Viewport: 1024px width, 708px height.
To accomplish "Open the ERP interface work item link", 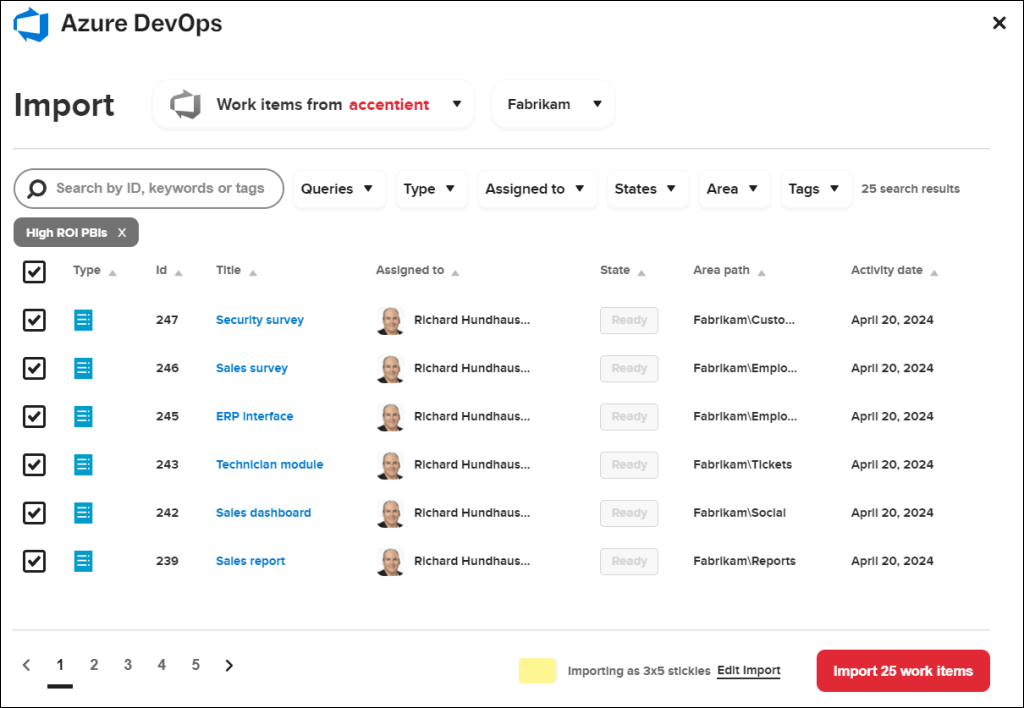I will coord(255,417).
